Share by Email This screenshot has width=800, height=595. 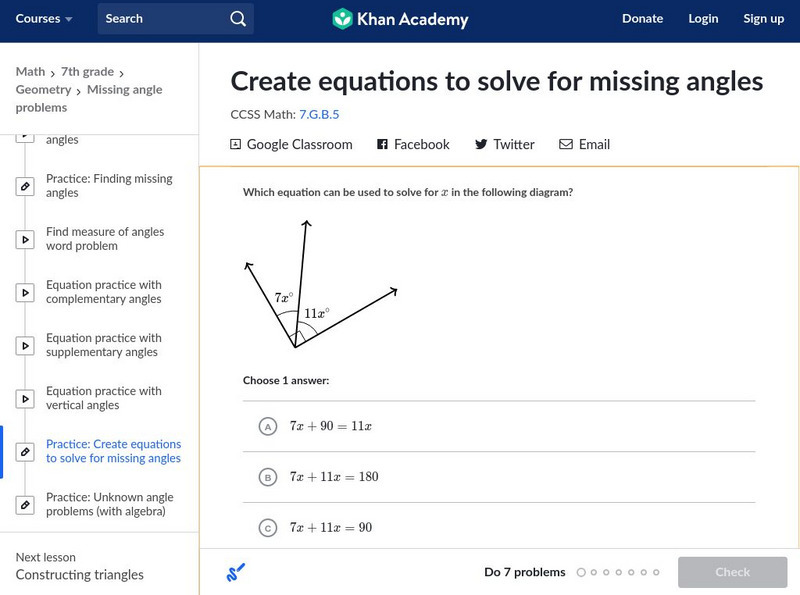[584, 144]
